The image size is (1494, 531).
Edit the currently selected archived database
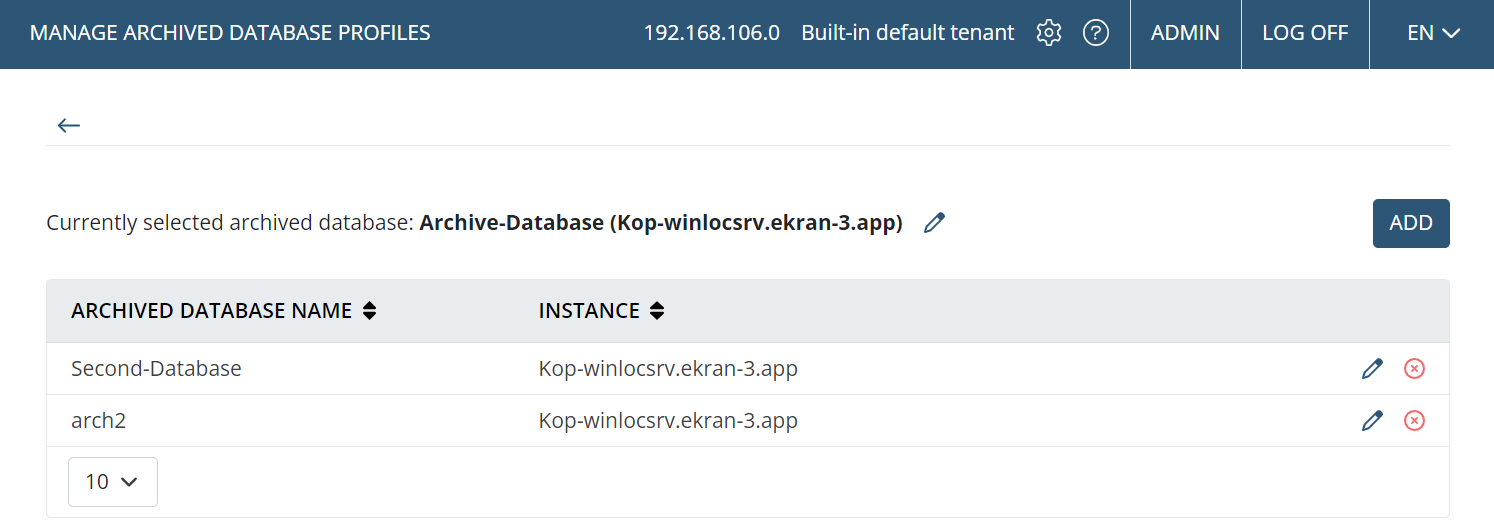[934, 223]
